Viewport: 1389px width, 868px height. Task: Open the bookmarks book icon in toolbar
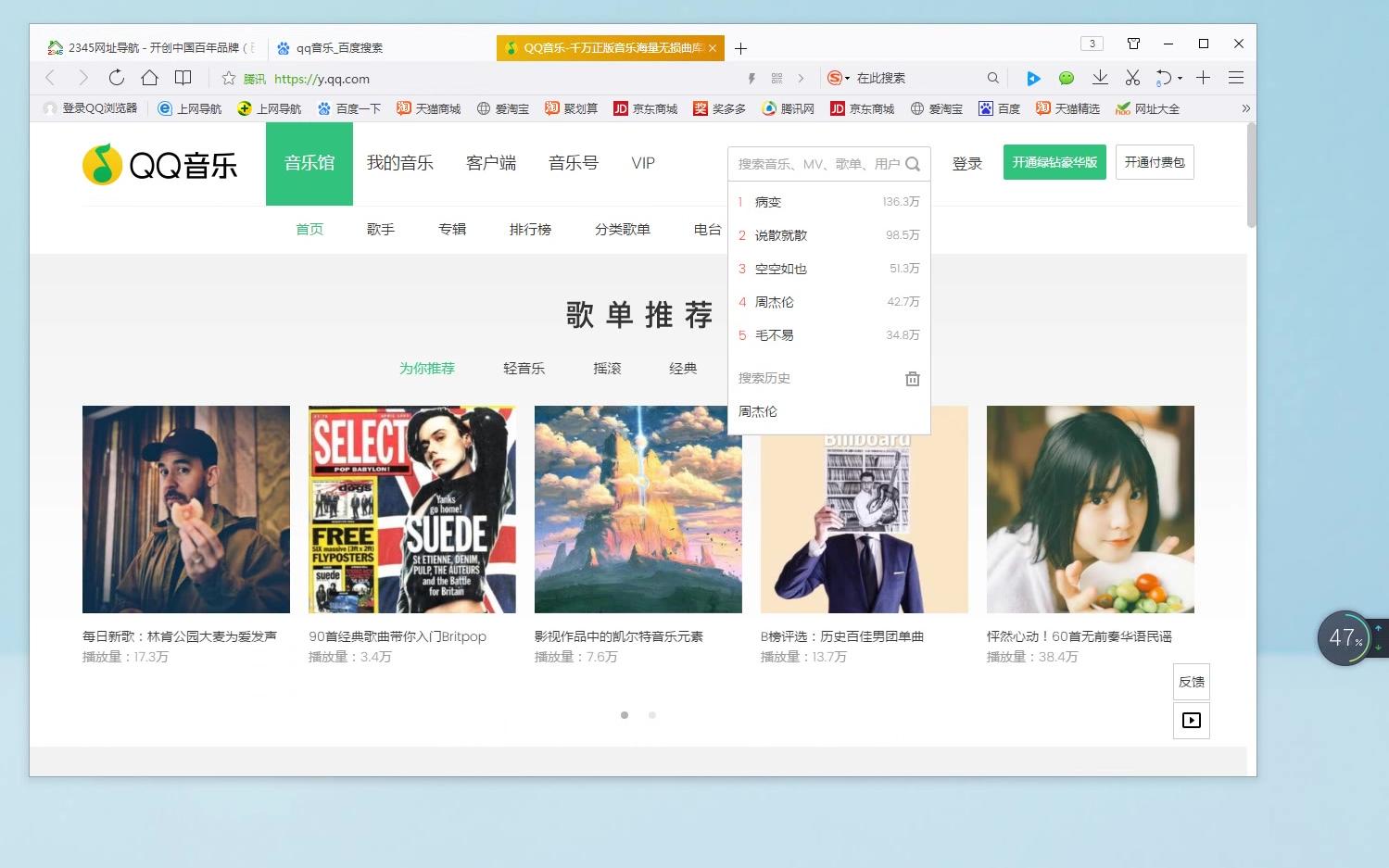click(183, 78)
